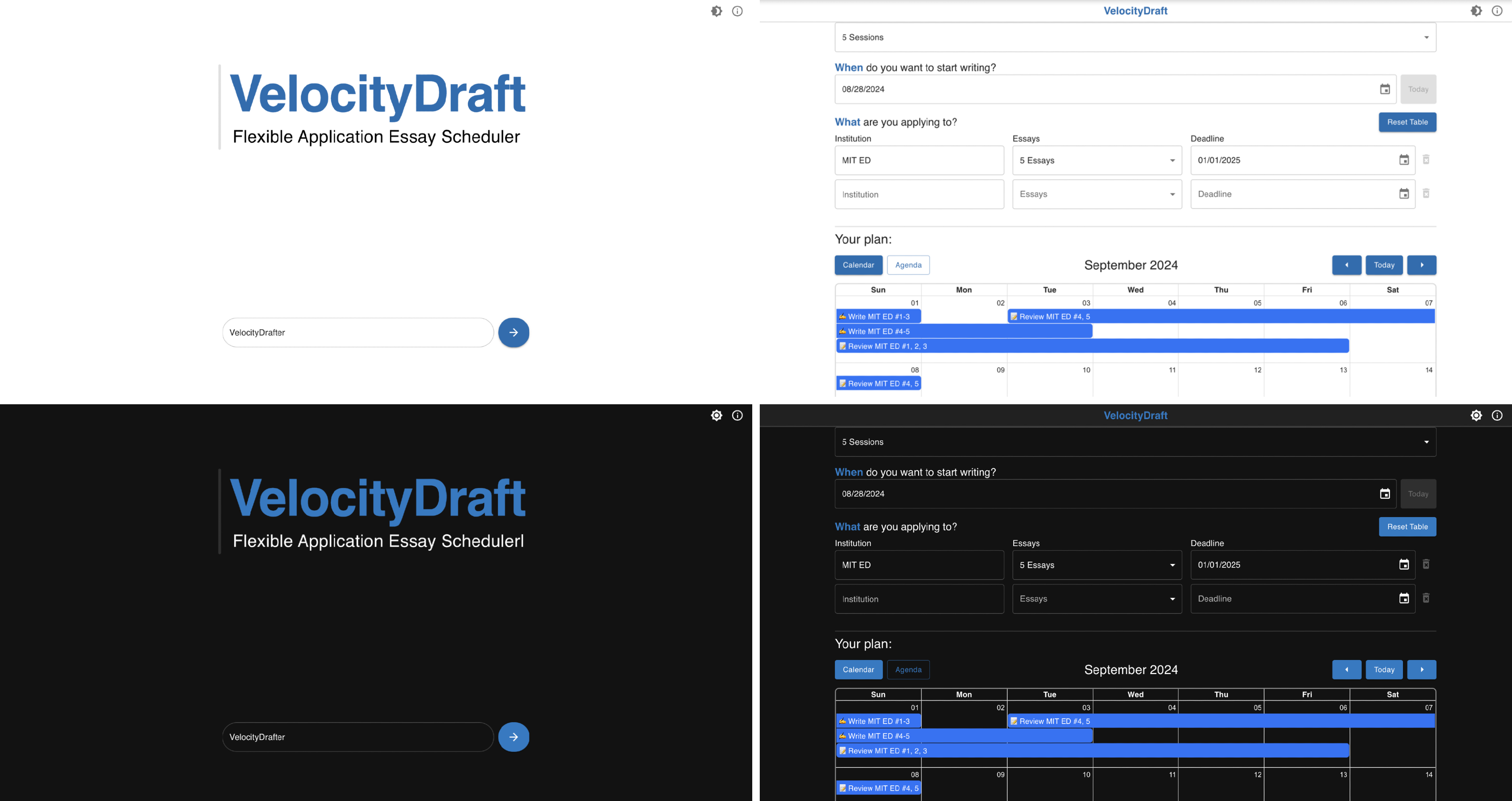Submit the VelocityDrafter name with the arrow button
This screenshot has width=1512, height=801.
tap(513, 332)
